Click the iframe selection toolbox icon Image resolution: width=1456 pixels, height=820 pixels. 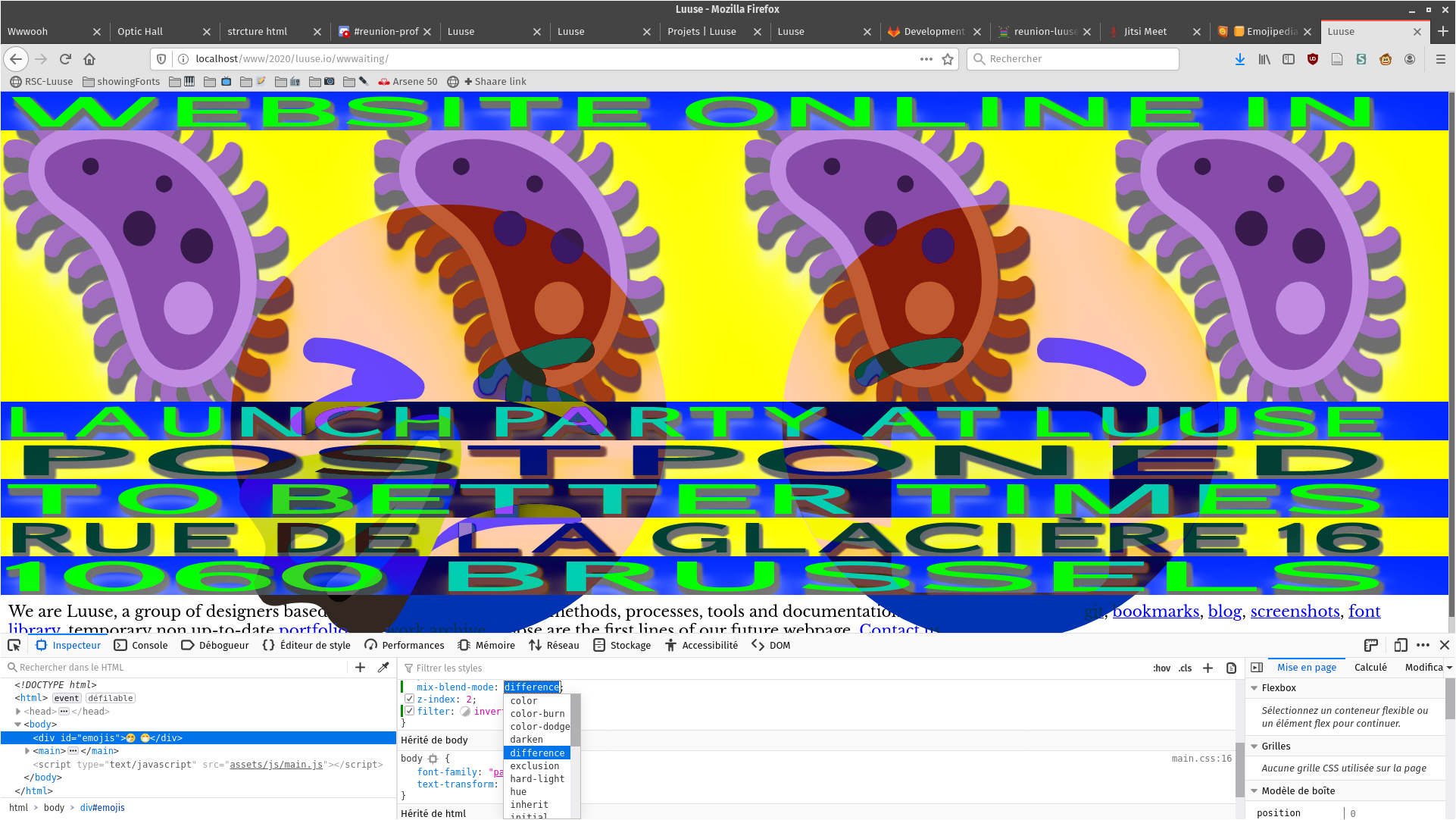(x=1370, y=645)
